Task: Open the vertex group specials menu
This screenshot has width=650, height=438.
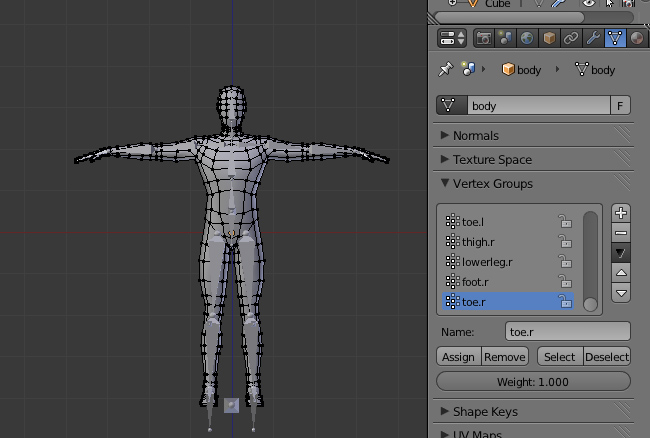Action: coord(621,253)
